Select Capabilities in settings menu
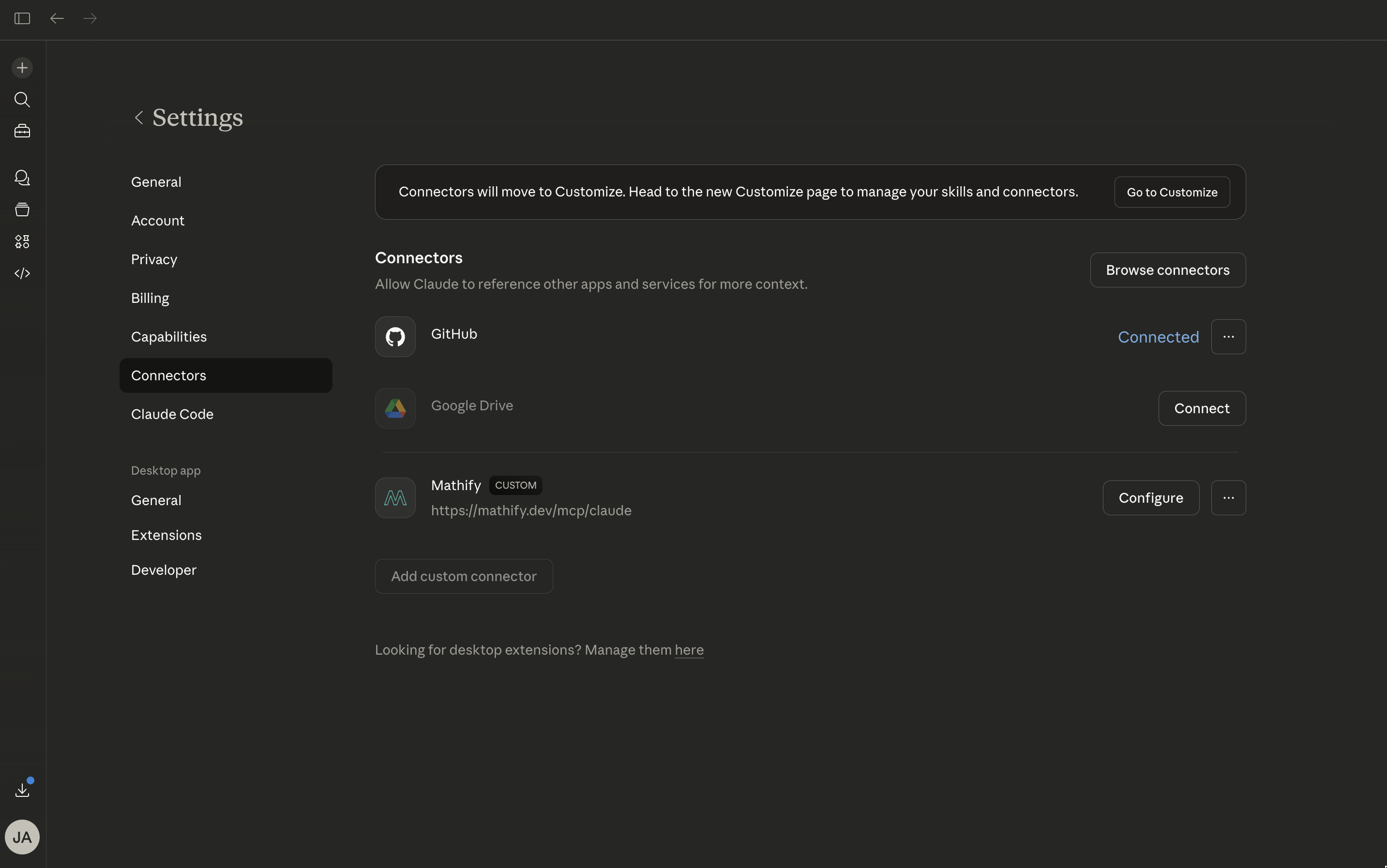Image resolution: width=1387 pixels, height=868 pixels. click(169, 337)
